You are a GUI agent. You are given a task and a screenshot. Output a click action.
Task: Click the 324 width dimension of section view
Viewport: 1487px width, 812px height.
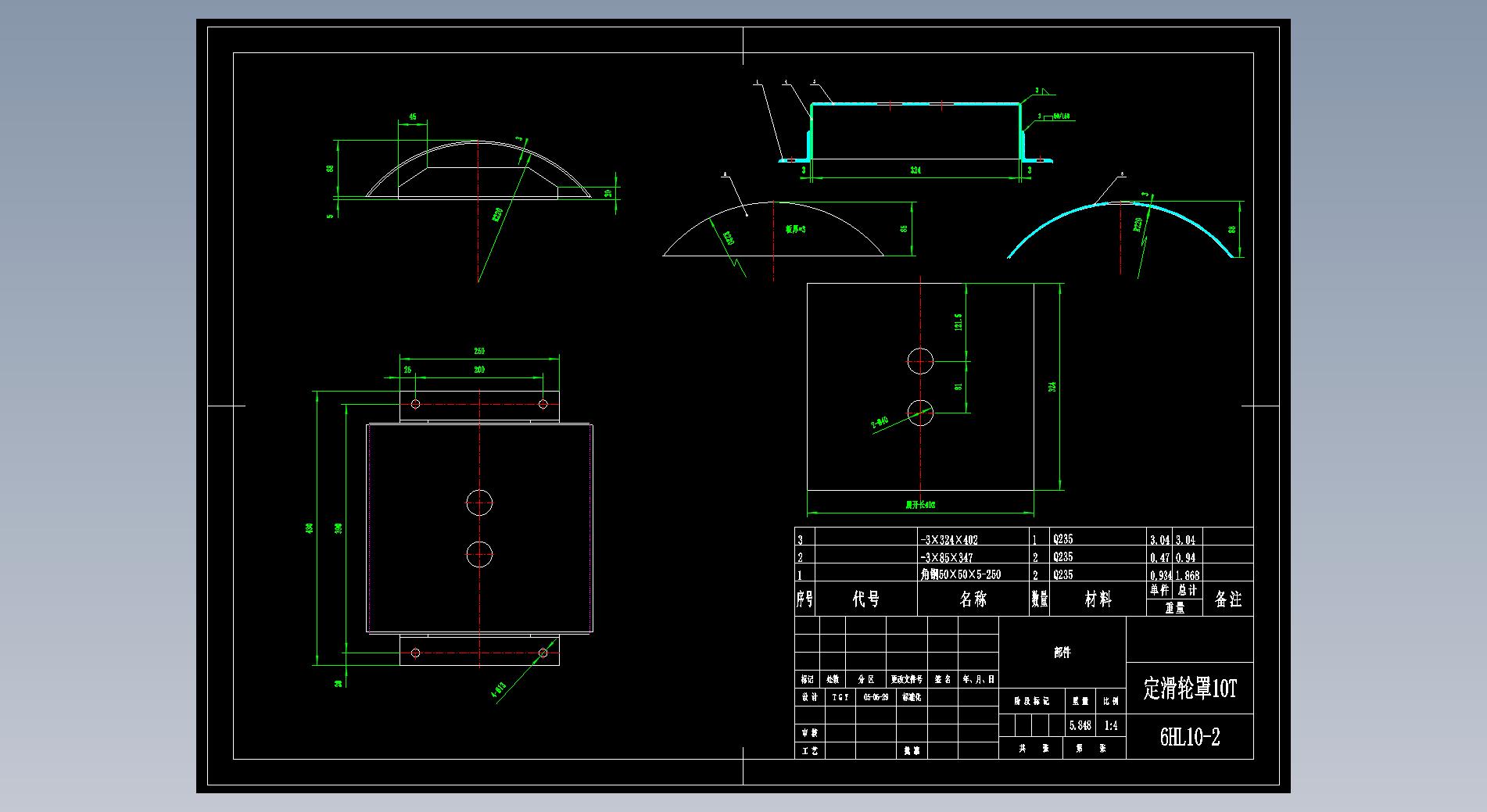[915, 170]
